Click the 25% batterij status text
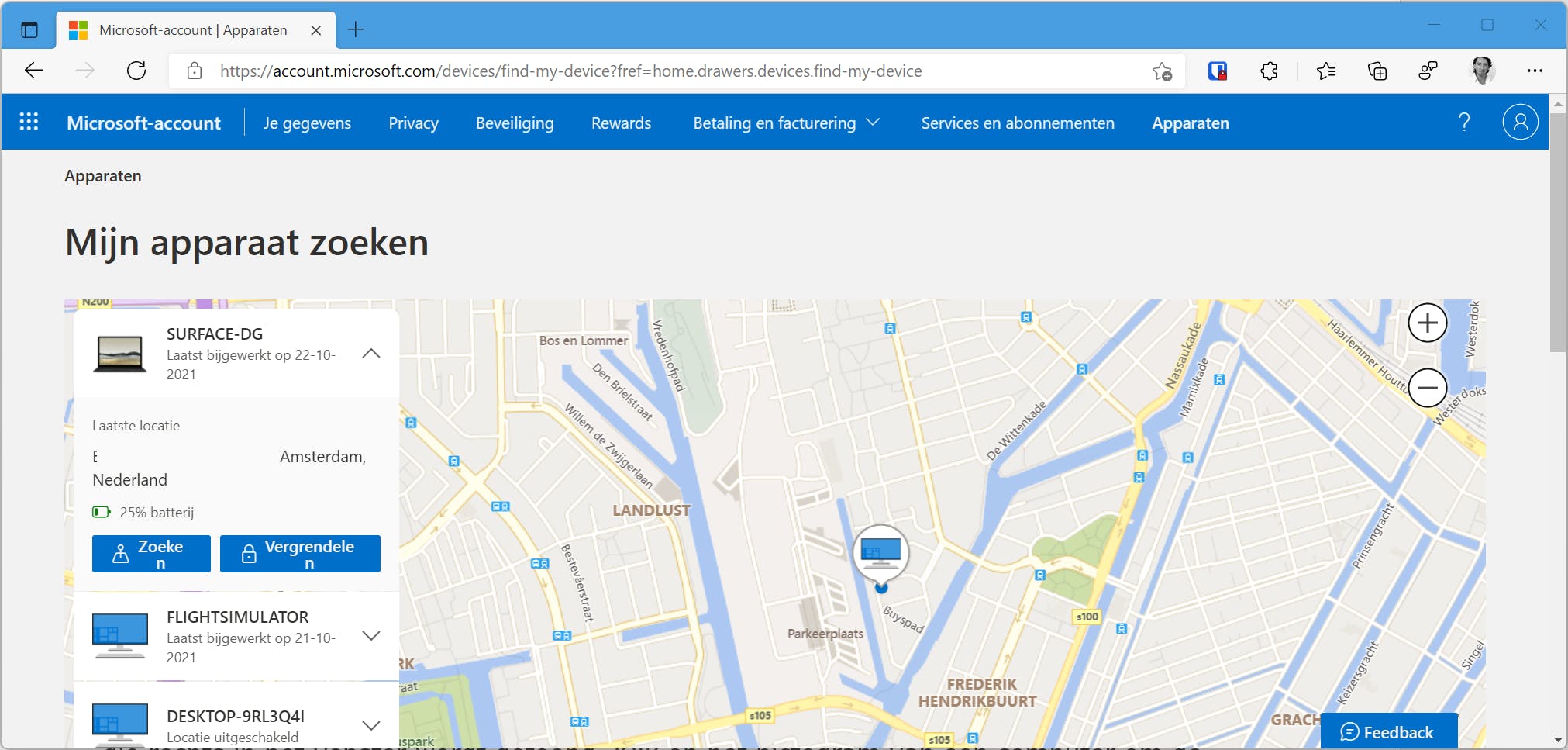The image size is (1568, 750). click(x=157, y=513)
